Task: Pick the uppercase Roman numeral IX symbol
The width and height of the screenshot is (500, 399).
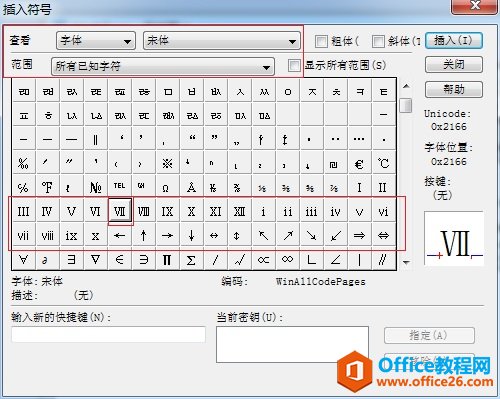Action: coord(168,211)
